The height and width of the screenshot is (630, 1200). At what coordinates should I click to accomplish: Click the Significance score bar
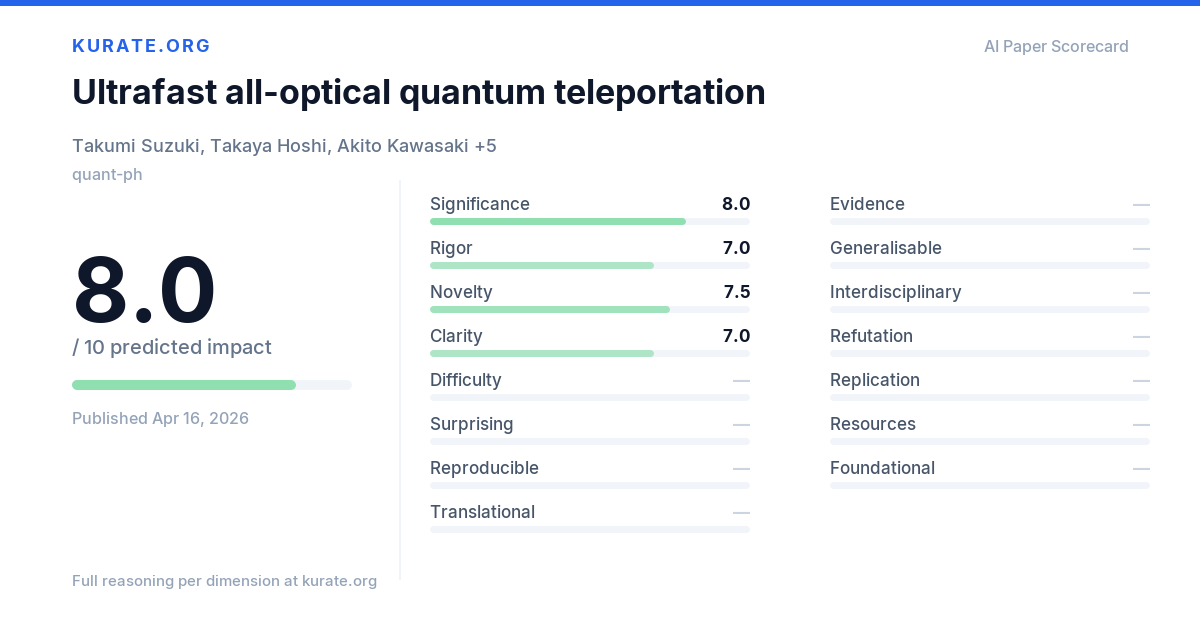point(590,221)
